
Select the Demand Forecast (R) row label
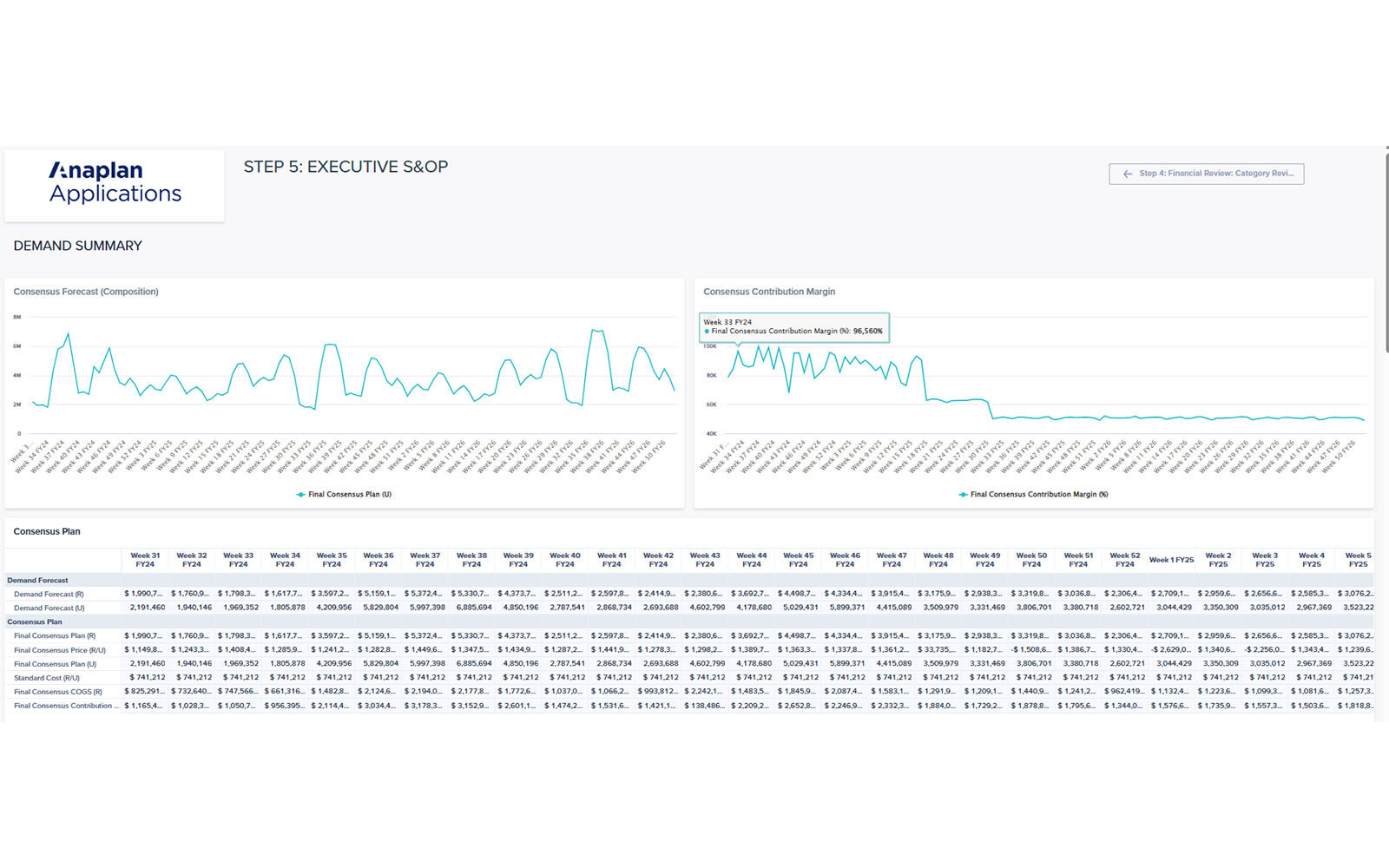click(x=49, y=594)
